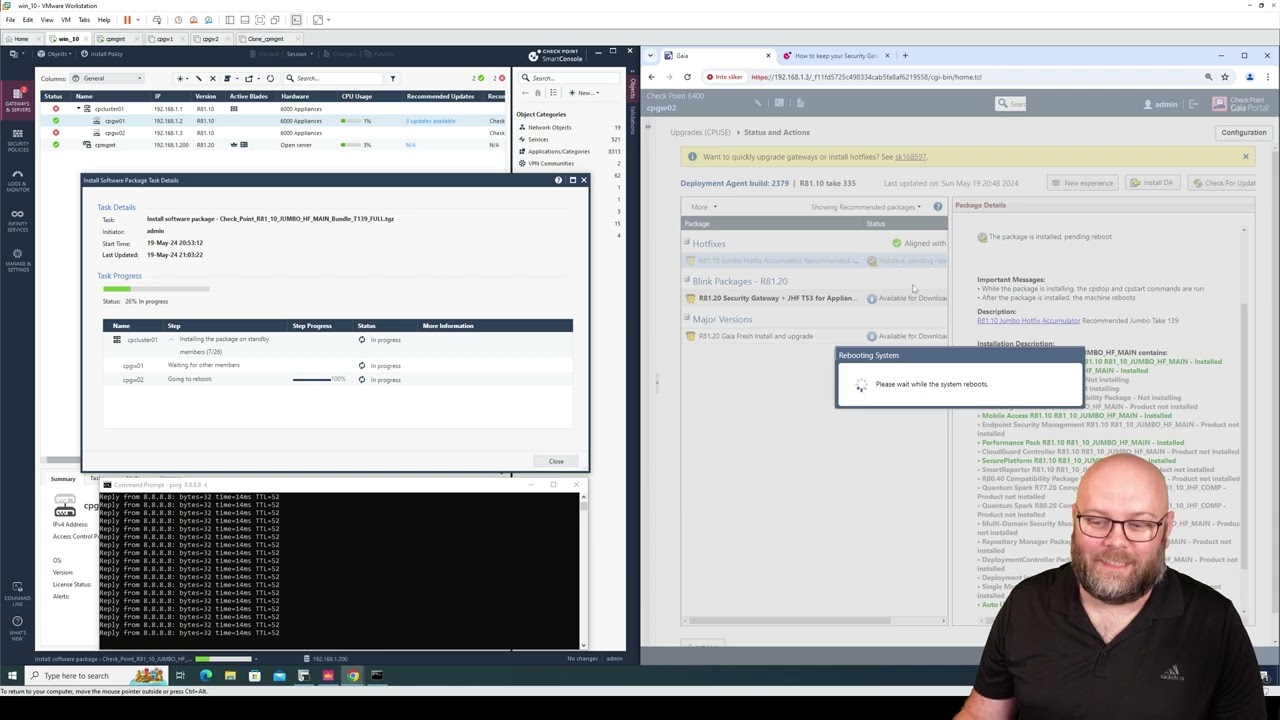Click help question icon in Gaia packages panel
The image size is (1280, 720).
938,207
